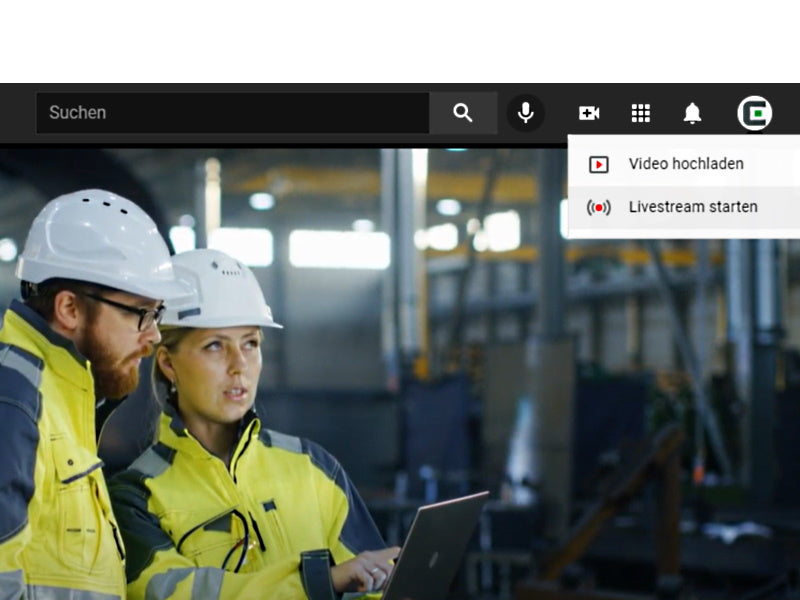The width and height of the screenshot is (800, 600).
Task: Select the Video hochladen menu entry
Action: click(x=685, y=164)
